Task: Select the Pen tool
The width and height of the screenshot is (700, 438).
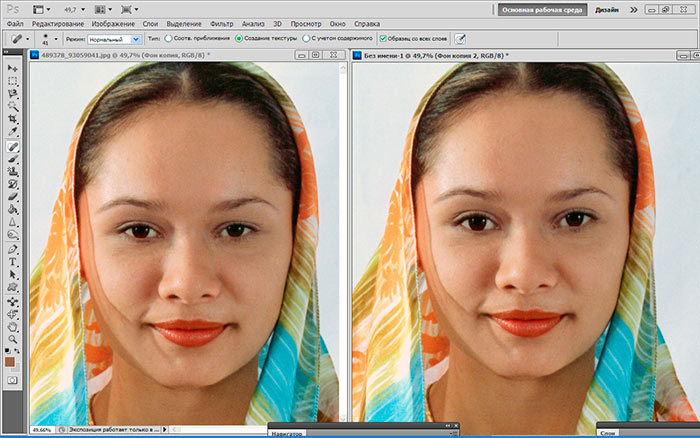Action: (x=12, y=249)
